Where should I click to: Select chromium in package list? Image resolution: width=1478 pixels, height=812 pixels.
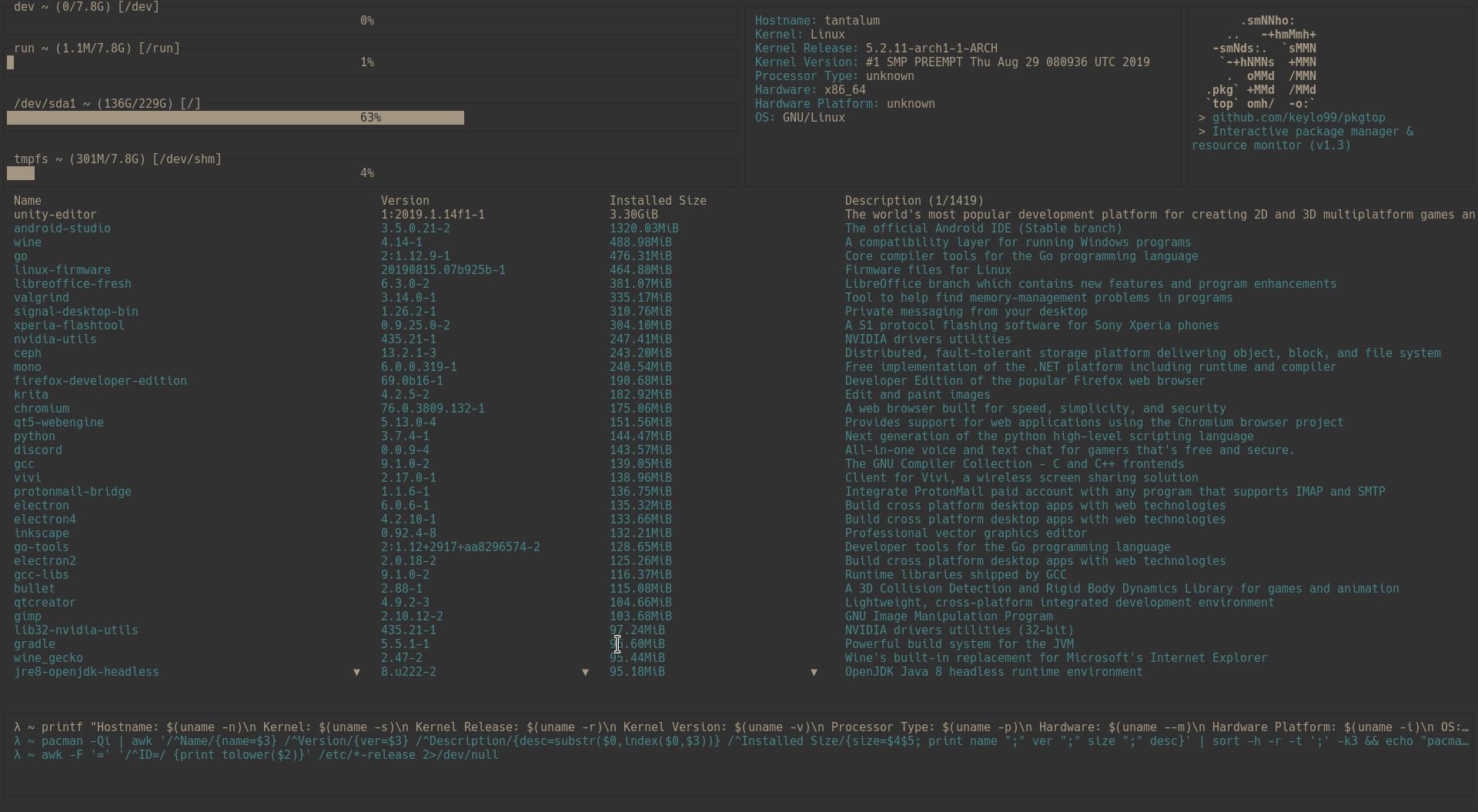[42, 409]
